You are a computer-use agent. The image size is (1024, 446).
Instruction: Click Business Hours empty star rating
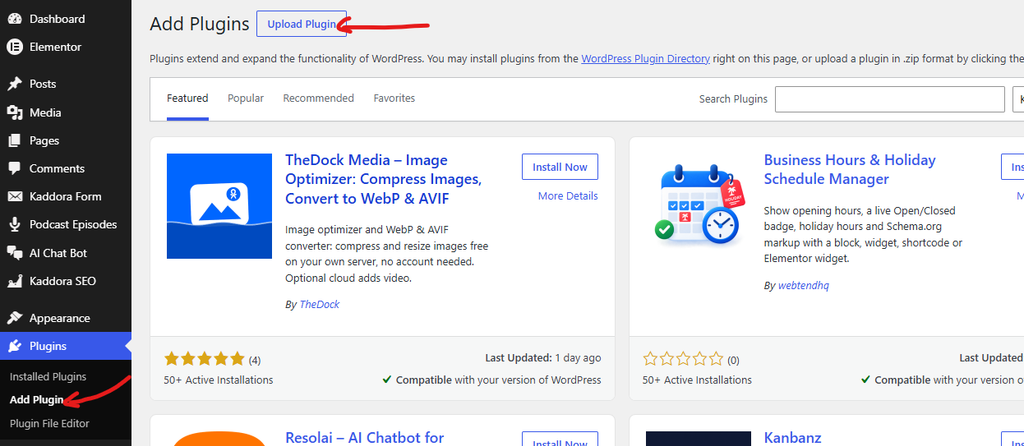coord(683,358)
